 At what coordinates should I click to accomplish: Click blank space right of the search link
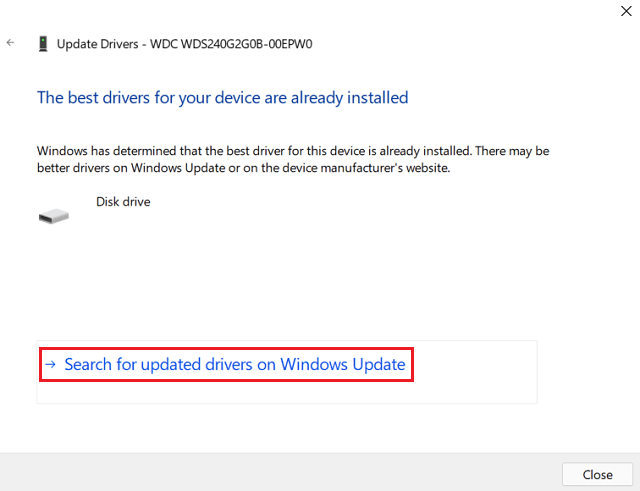pos(475,365)
